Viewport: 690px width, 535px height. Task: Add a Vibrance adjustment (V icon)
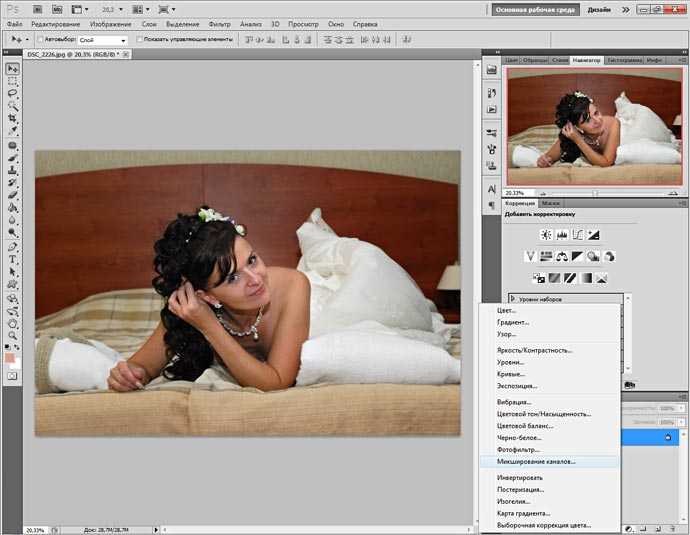pos(530,256)
